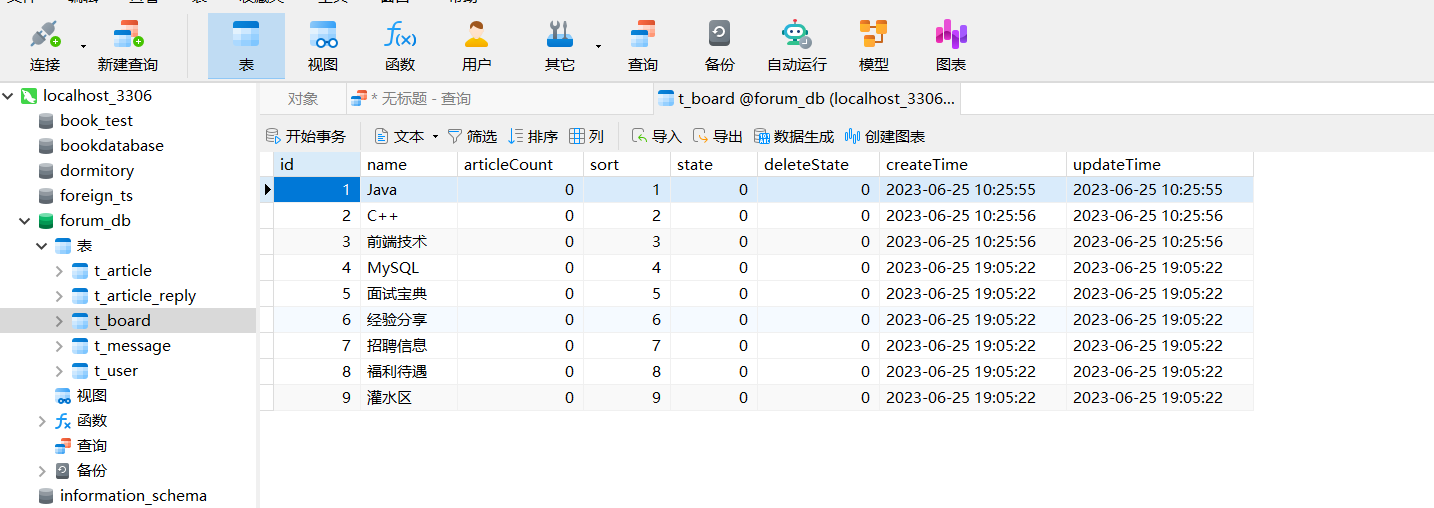Click the 导出 (Export) button
This screenshot has width=1434, height=508.
[718, 136]
